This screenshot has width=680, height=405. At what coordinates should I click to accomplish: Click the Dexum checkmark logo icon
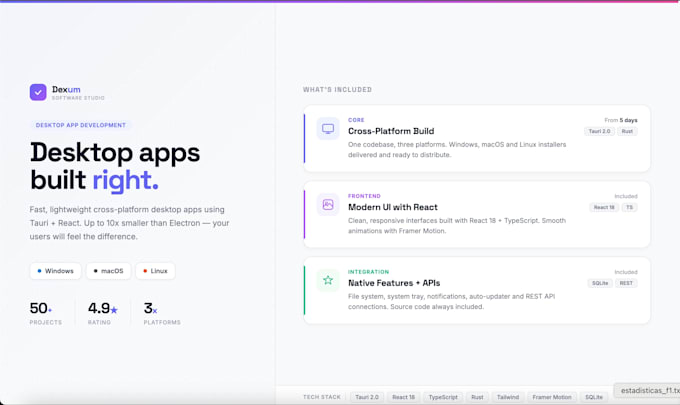coord(38,92)
